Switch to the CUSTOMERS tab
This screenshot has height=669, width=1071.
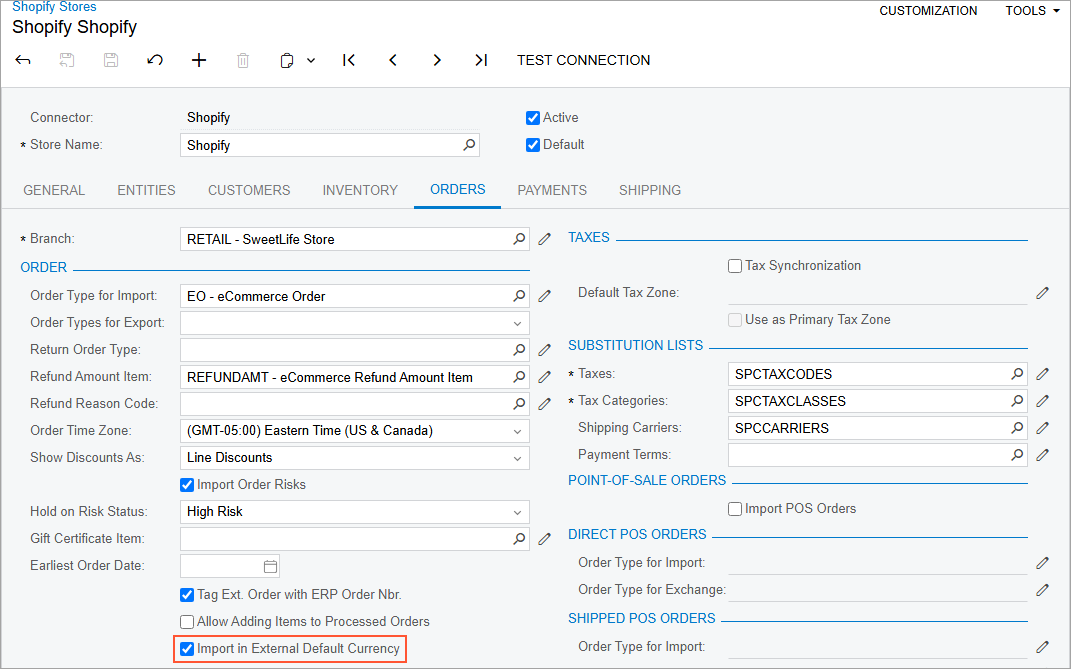249,190
